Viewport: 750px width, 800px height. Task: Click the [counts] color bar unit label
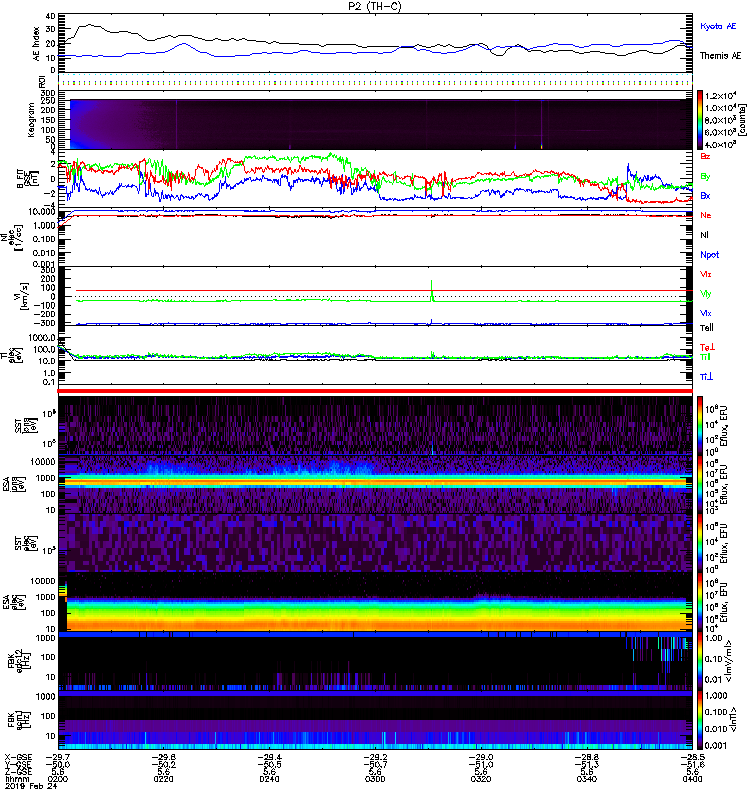pos(742,120)
